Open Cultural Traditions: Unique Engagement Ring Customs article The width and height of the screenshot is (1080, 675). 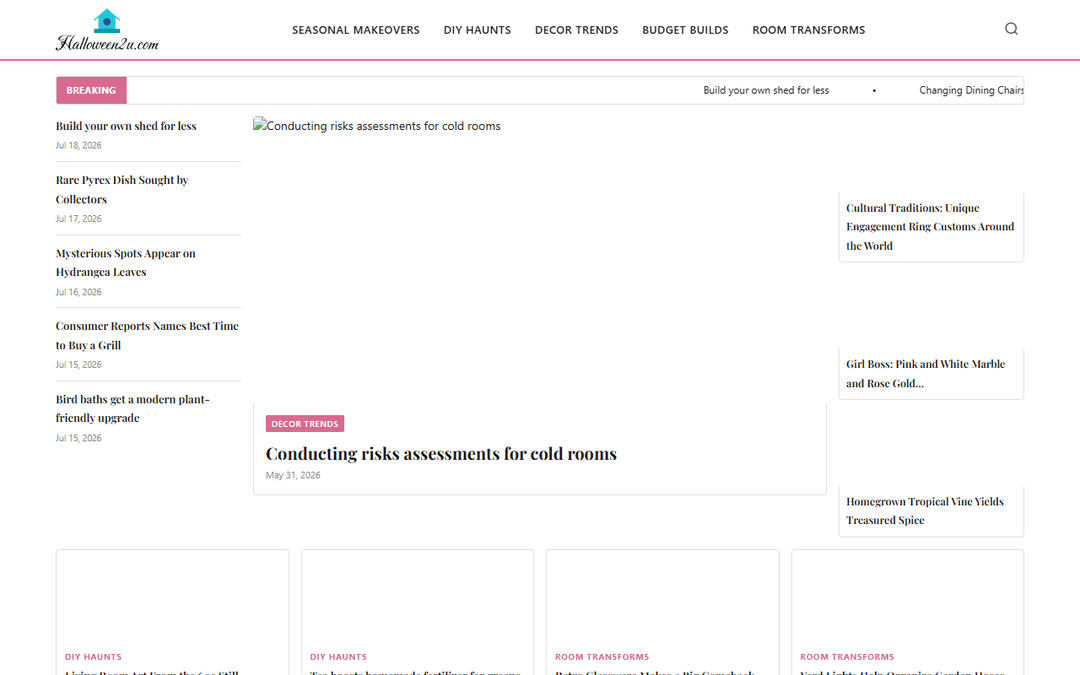[x=930, y=227]
